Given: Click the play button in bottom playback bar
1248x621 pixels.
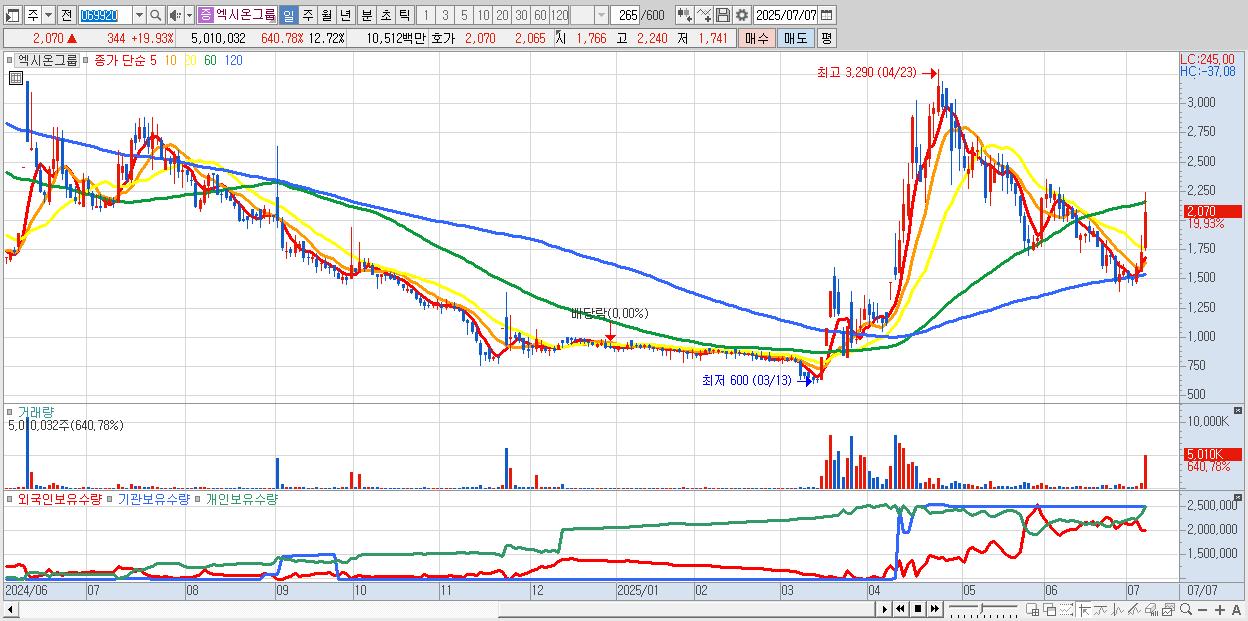Looking at the screenshot, I should pyautogui.click(x=884, y=609).
